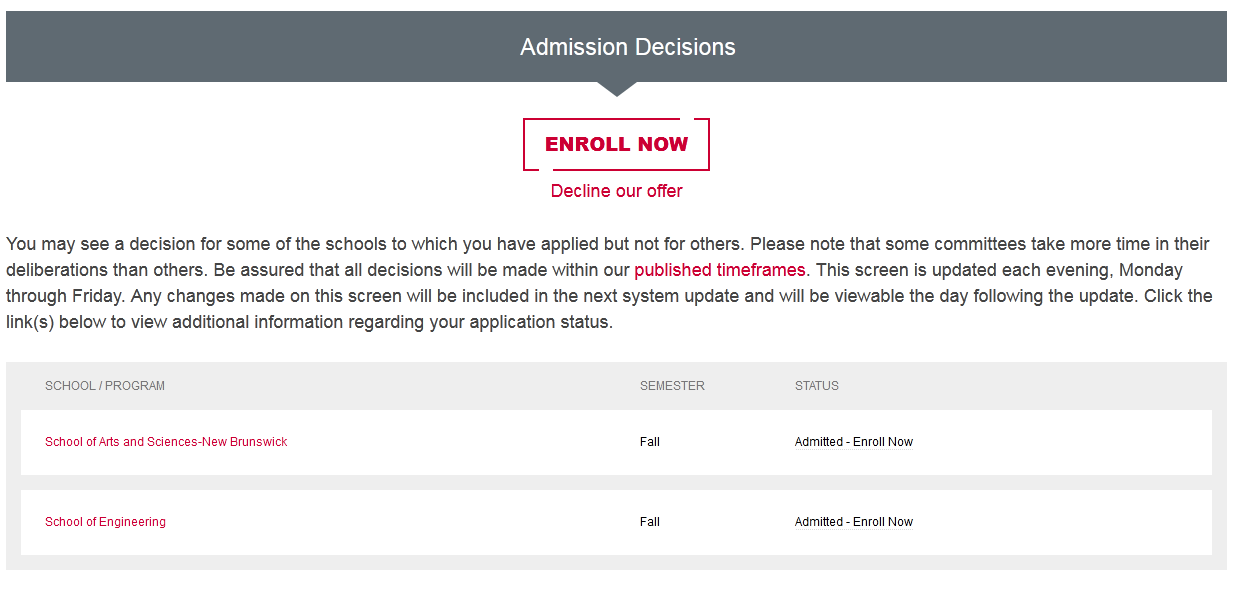Screen dimensions: 1249x601
Task: Open School of Arts and Sciences-New Brunswick link
Action: pos(166,442)
